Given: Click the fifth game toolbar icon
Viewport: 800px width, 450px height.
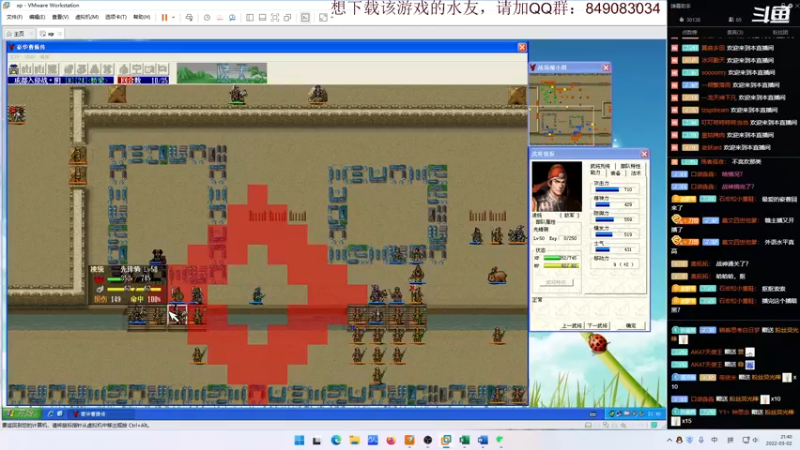Looking at the screenshot, I should 69,69.
